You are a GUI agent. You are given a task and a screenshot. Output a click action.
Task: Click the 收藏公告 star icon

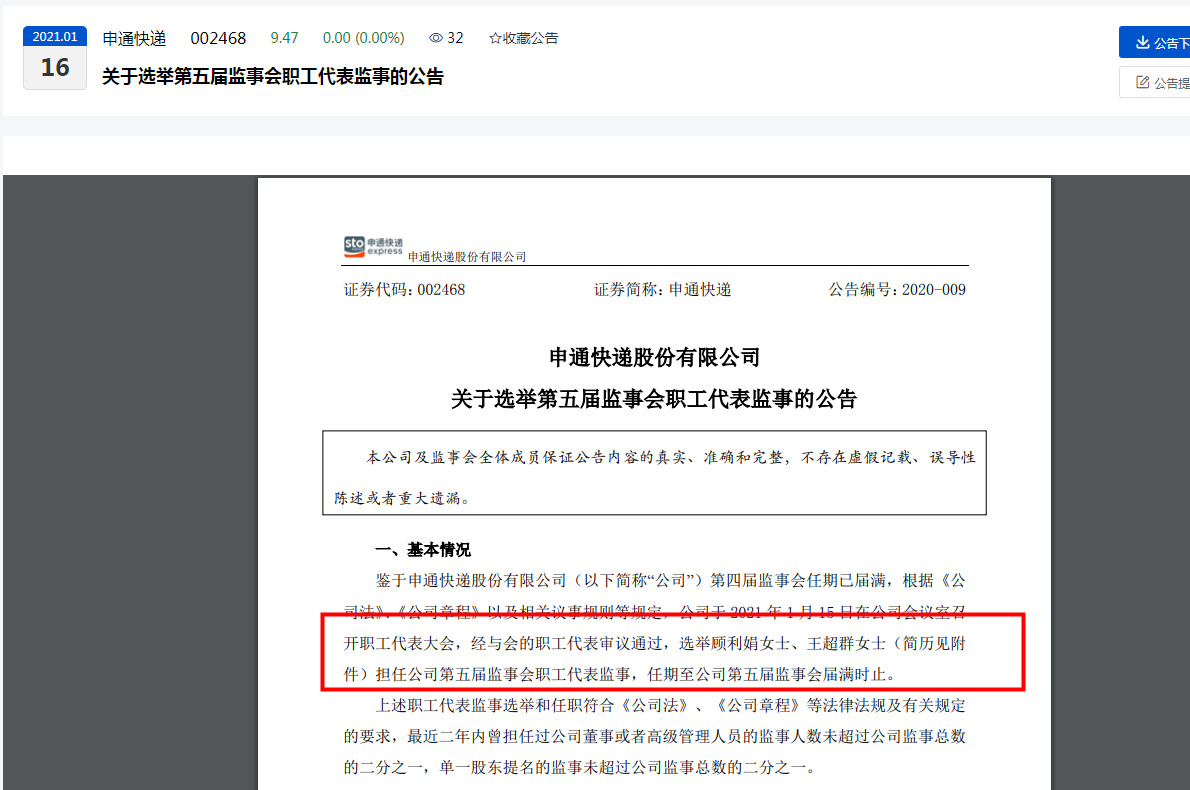pos(495,38)
